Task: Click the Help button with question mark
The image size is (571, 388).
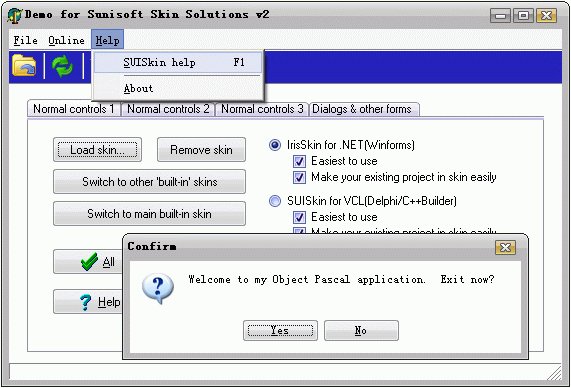Action: point(88,302)
